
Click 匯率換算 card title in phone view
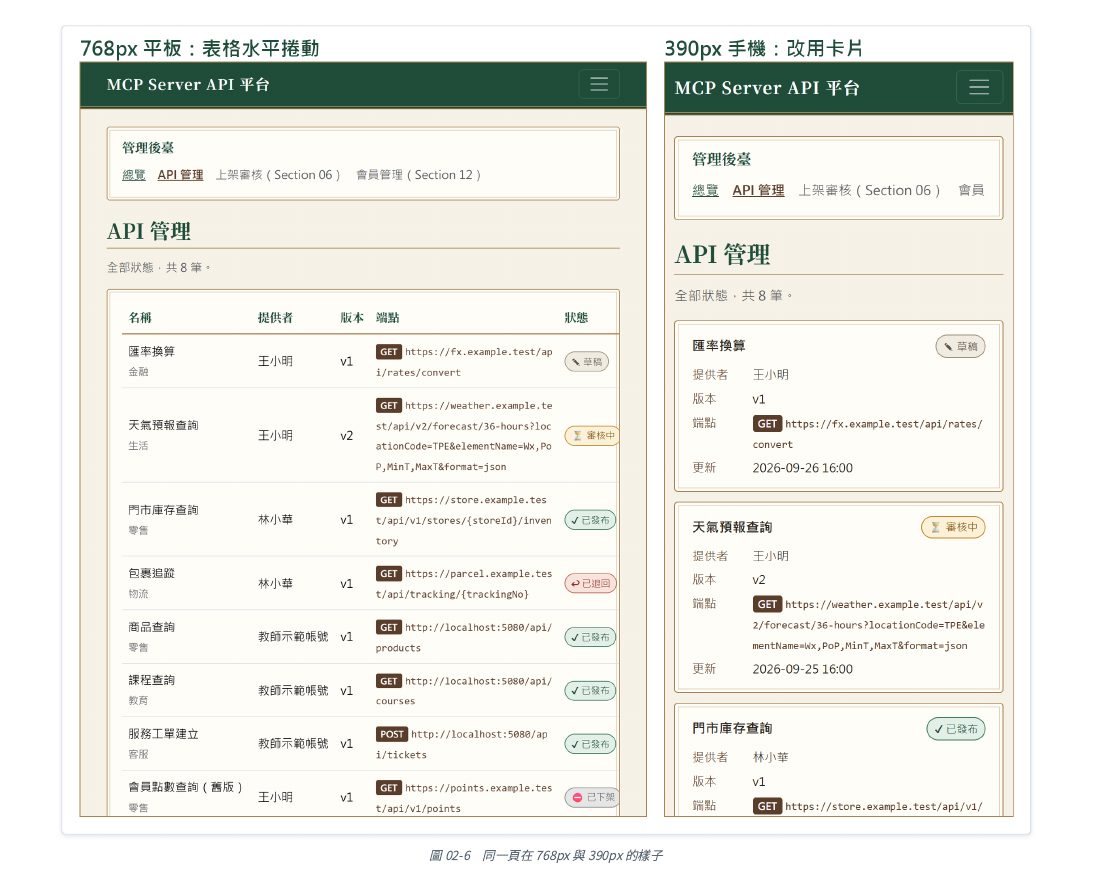pyautogui.click(x=719, y=346)
